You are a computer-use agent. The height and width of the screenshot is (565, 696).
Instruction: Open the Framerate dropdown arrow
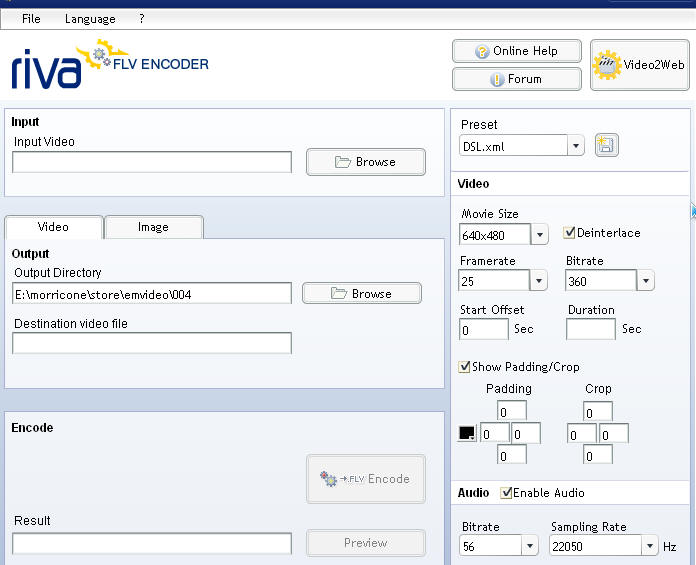tap(538, 281)
